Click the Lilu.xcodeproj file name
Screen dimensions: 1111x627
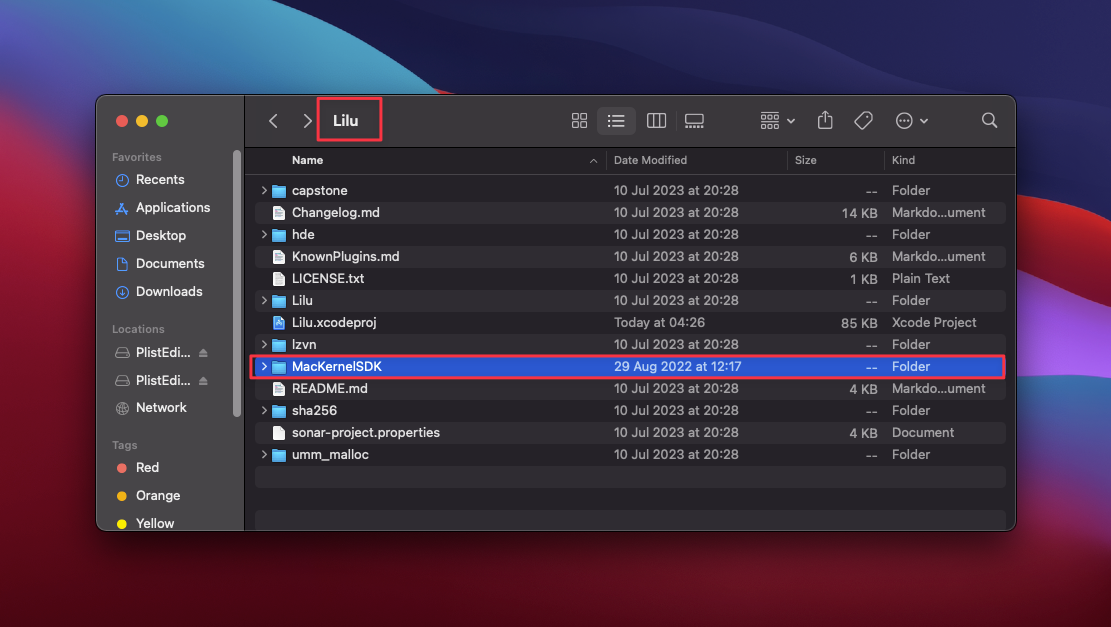pos(334,322)
